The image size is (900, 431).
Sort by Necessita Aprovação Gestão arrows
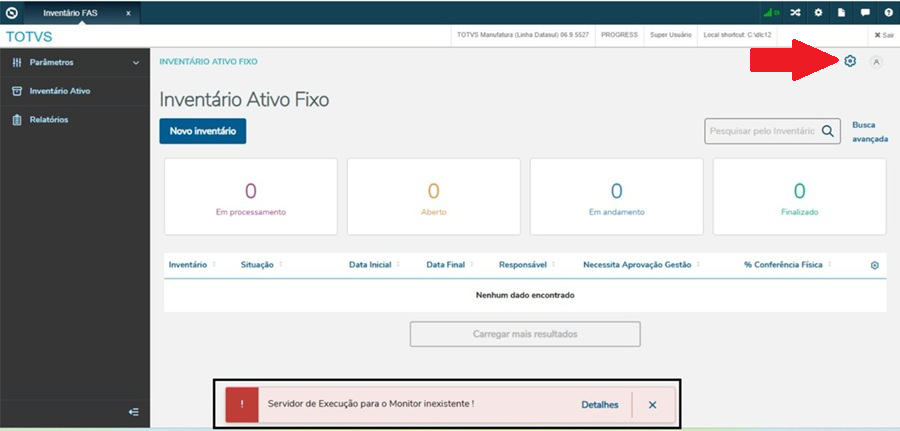coord(698,265)
